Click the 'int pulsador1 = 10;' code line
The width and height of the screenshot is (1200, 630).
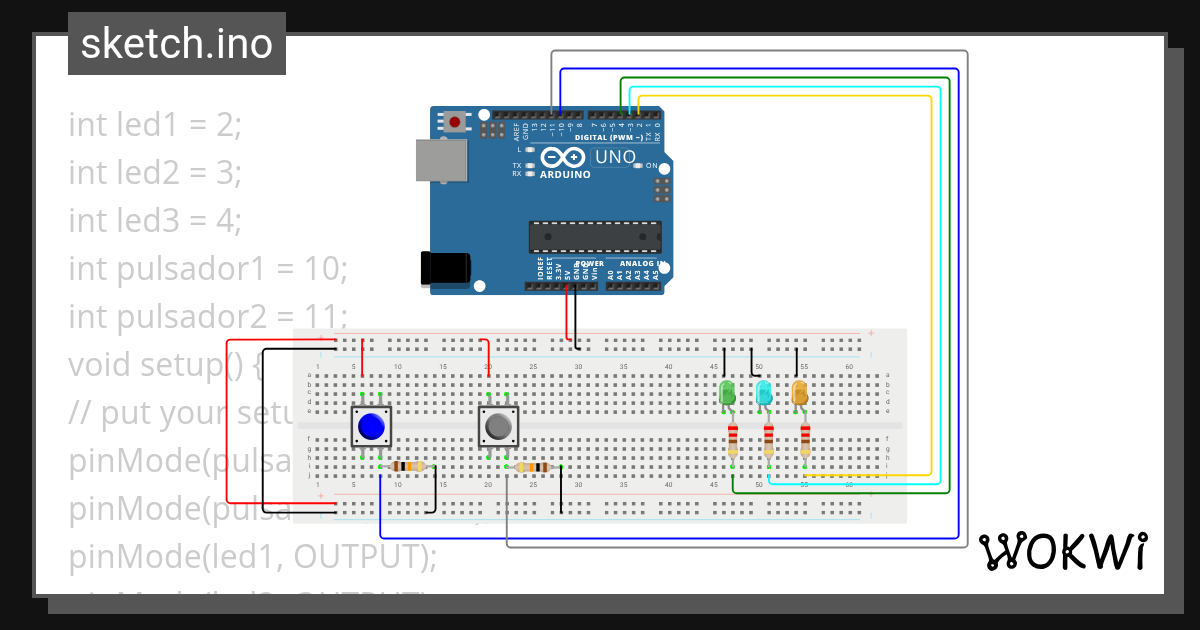pyautogui.click(x=207, y=269)
